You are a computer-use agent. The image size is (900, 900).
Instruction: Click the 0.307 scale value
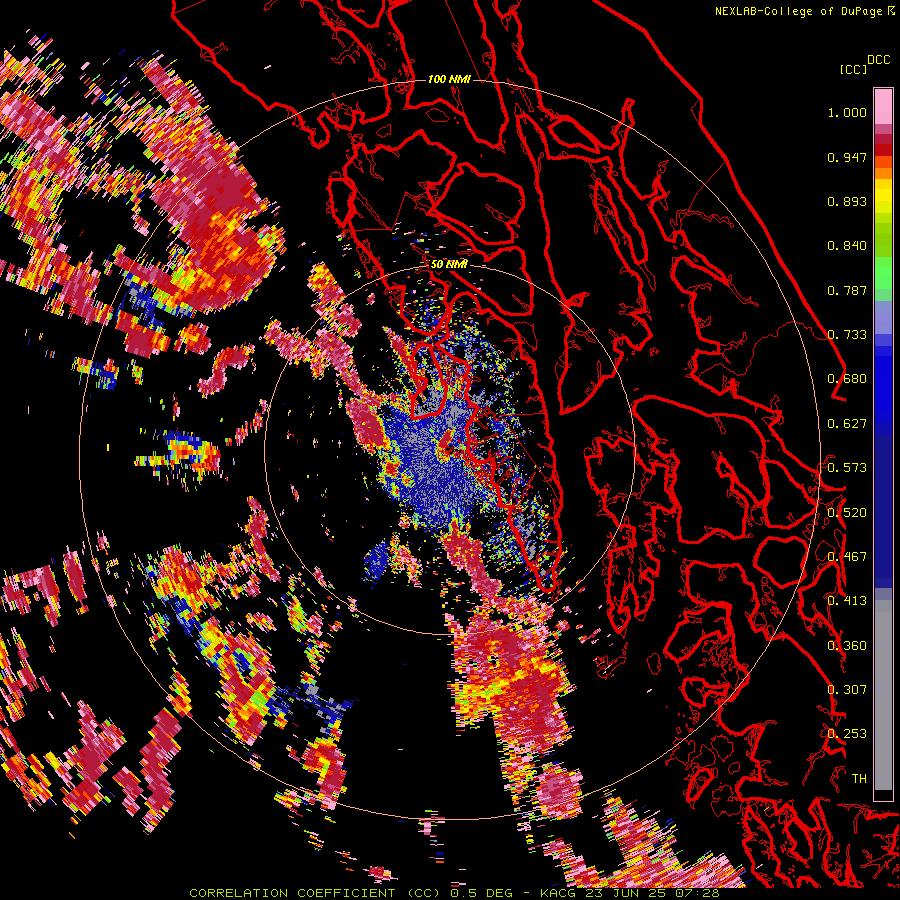pos(847,690)
